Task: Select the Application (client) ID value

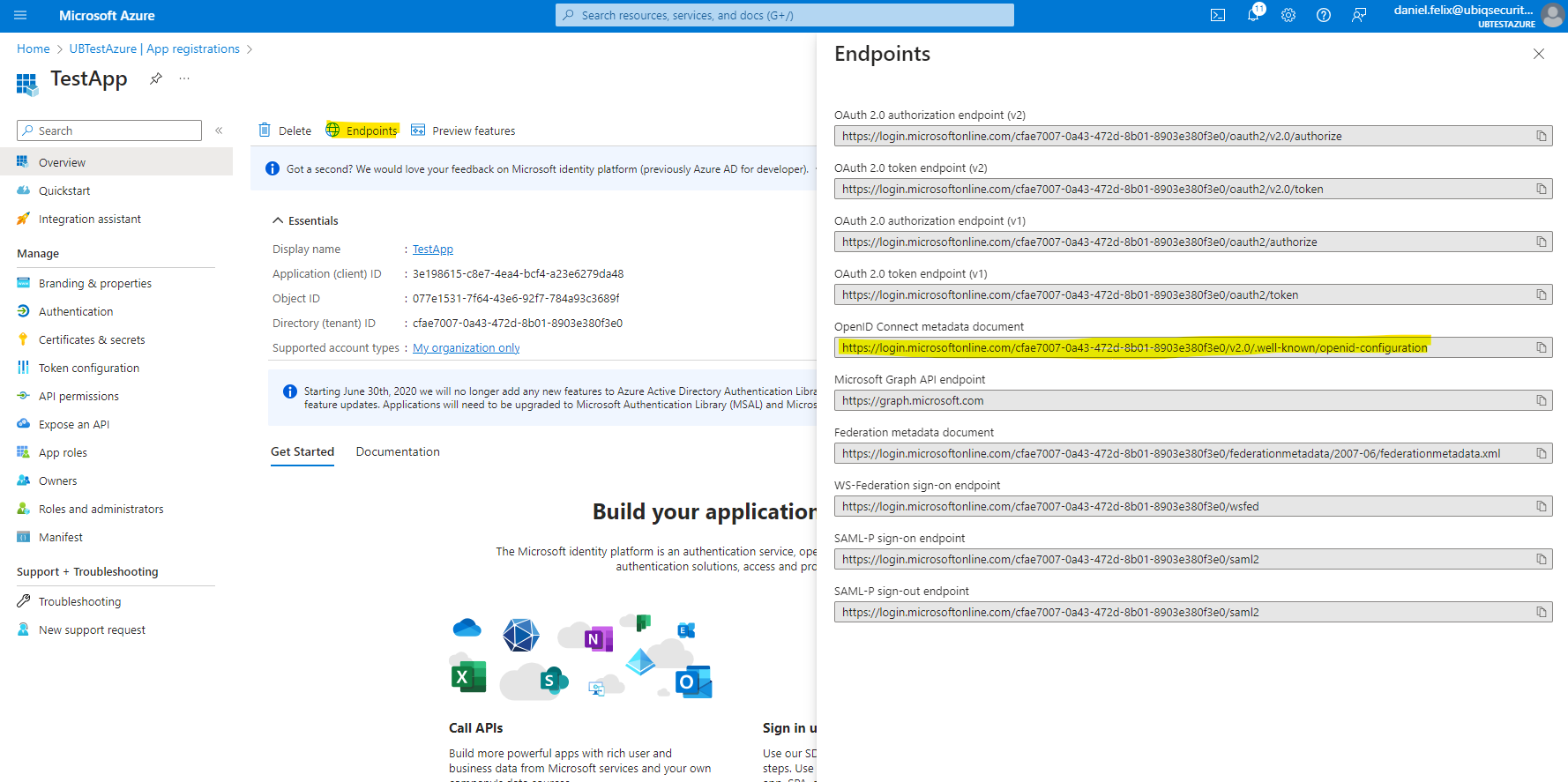Action: (519, 274)
